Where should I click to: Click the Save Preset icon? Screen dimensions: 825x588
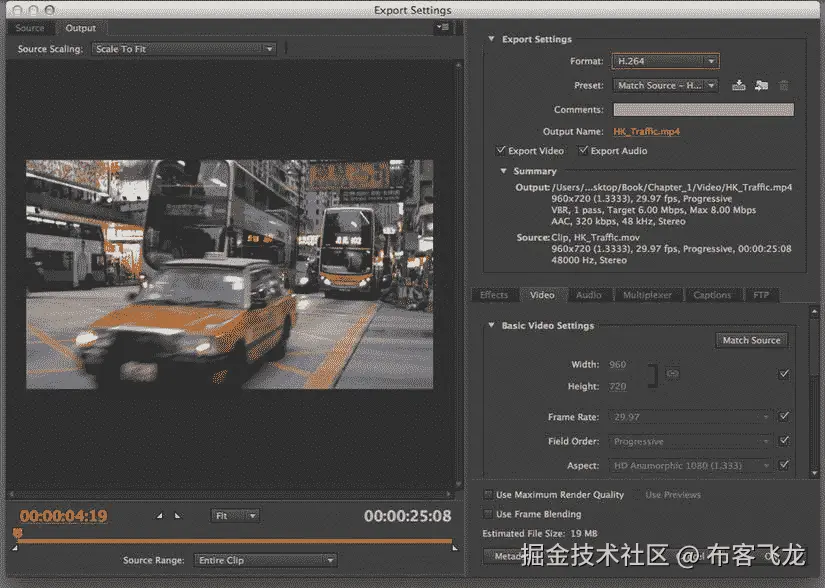click(x=739, y=86)
